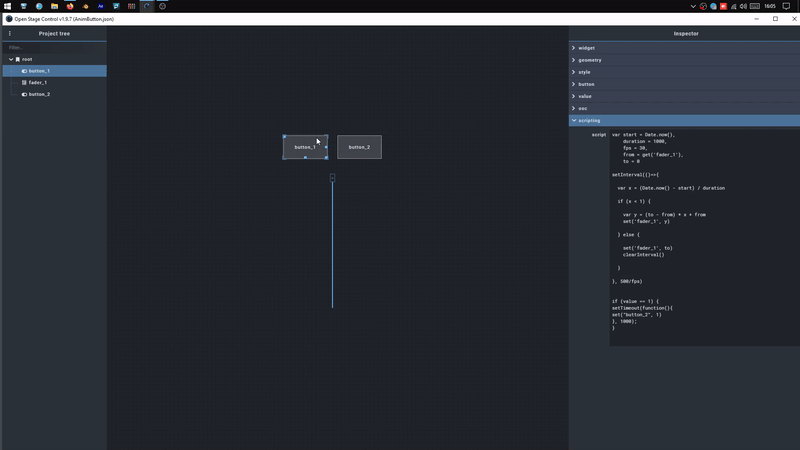The width and height of the screenshot is (800, 450).
Task: Expand the value inspector category
Action: (x=684, y=96)
